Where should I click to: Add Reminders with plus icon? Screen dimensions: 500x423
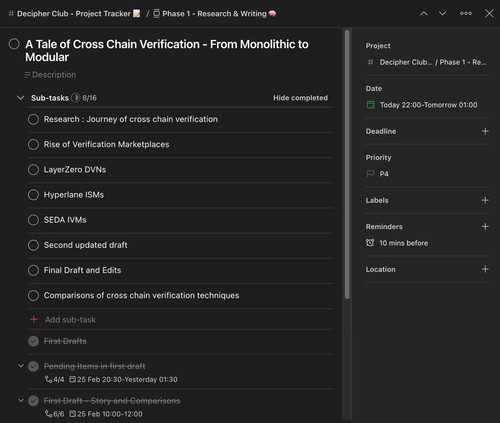click(x=485, y=227)
